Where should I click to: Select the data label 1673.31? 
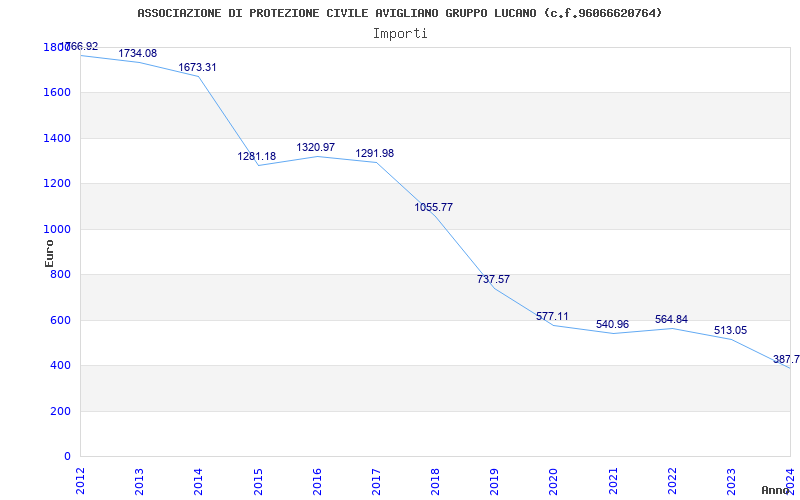[197, 67]
